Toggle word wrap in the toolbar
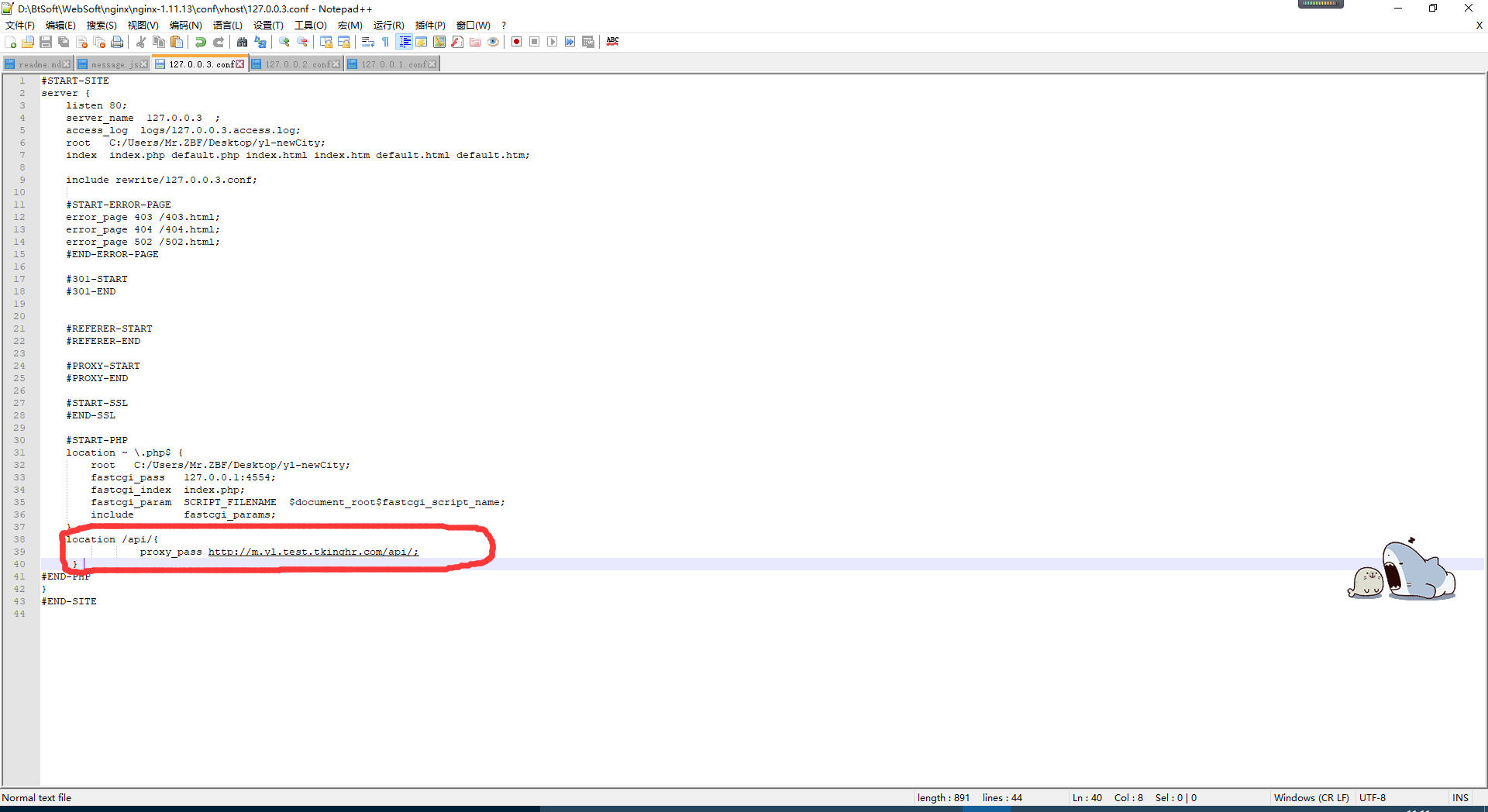The height and width of the screenshot is (812, 1488). [368, 42]
